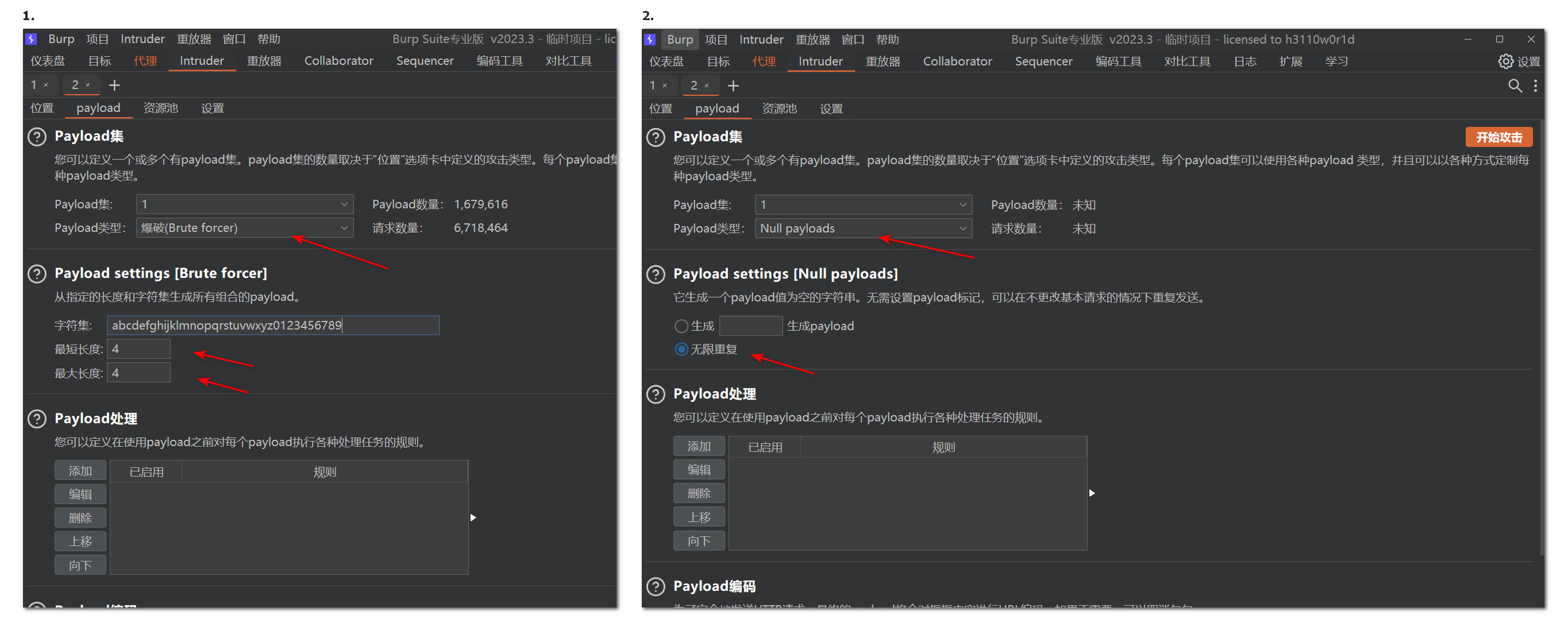1568x631 pixels.
Task: Start the attack with 开始攻击
Action: 1498,137
